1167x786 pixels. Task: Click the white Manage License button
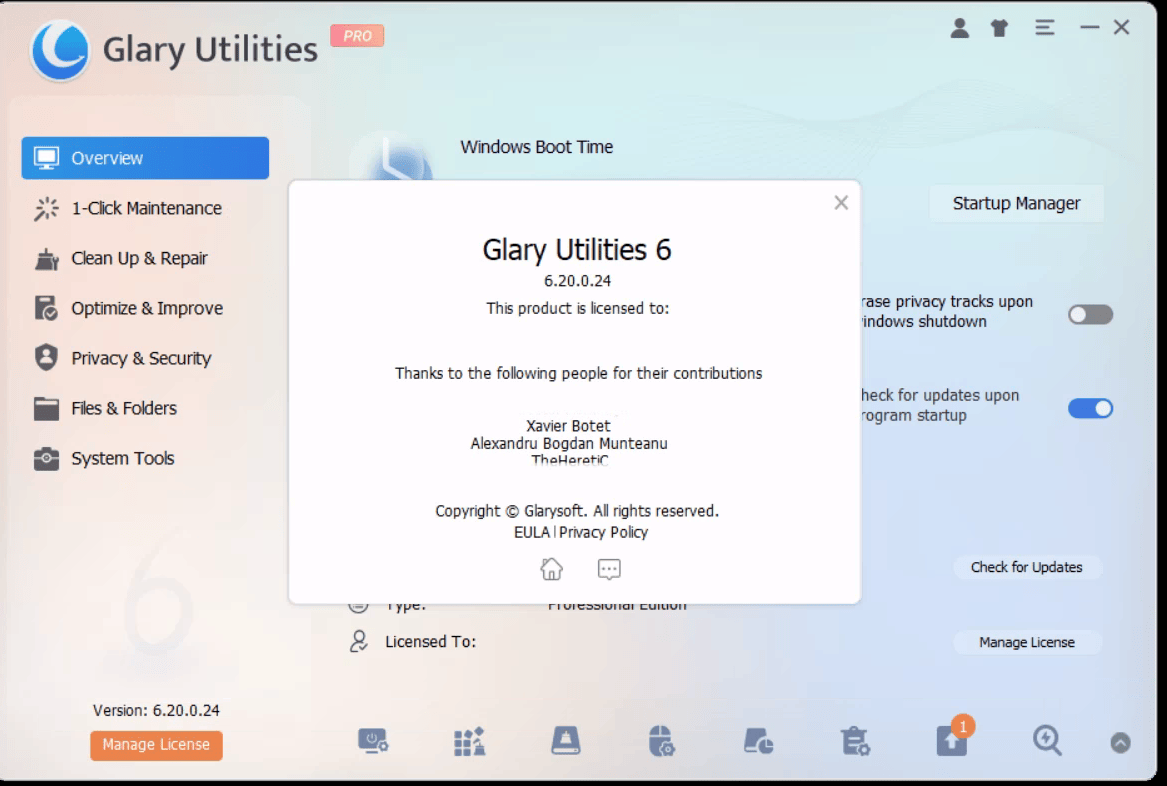click(1026, 642)
